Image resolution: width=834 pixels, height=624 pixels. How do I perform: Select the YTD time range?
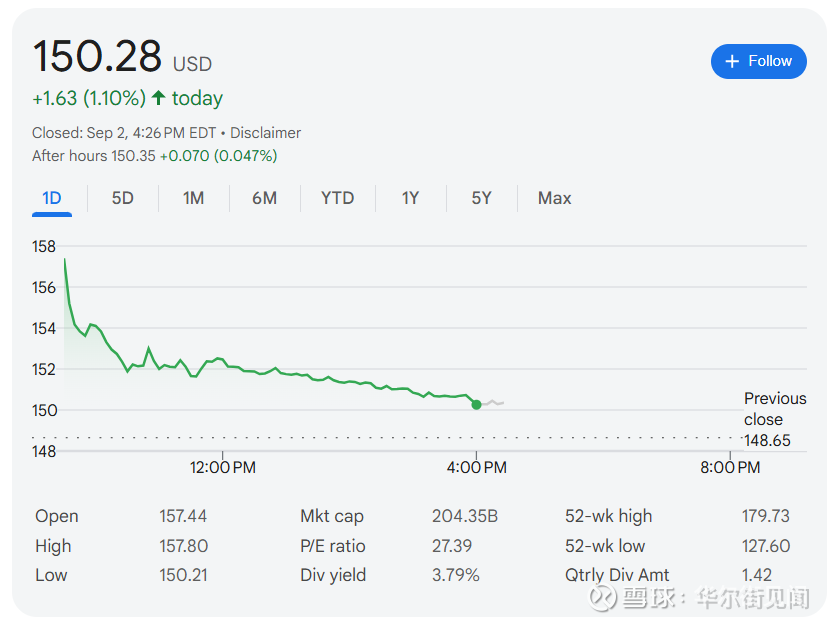pyautogui.click(x=337, y=198)
